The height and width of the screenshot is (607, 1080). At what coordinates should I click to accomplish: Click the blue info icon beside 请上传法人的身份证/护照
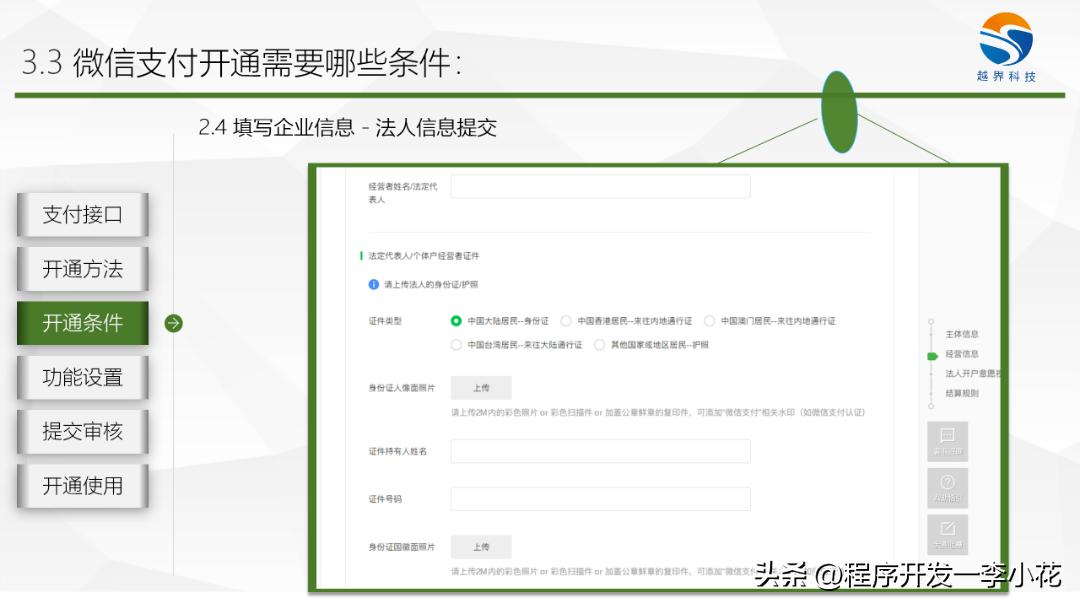(371, 282)
